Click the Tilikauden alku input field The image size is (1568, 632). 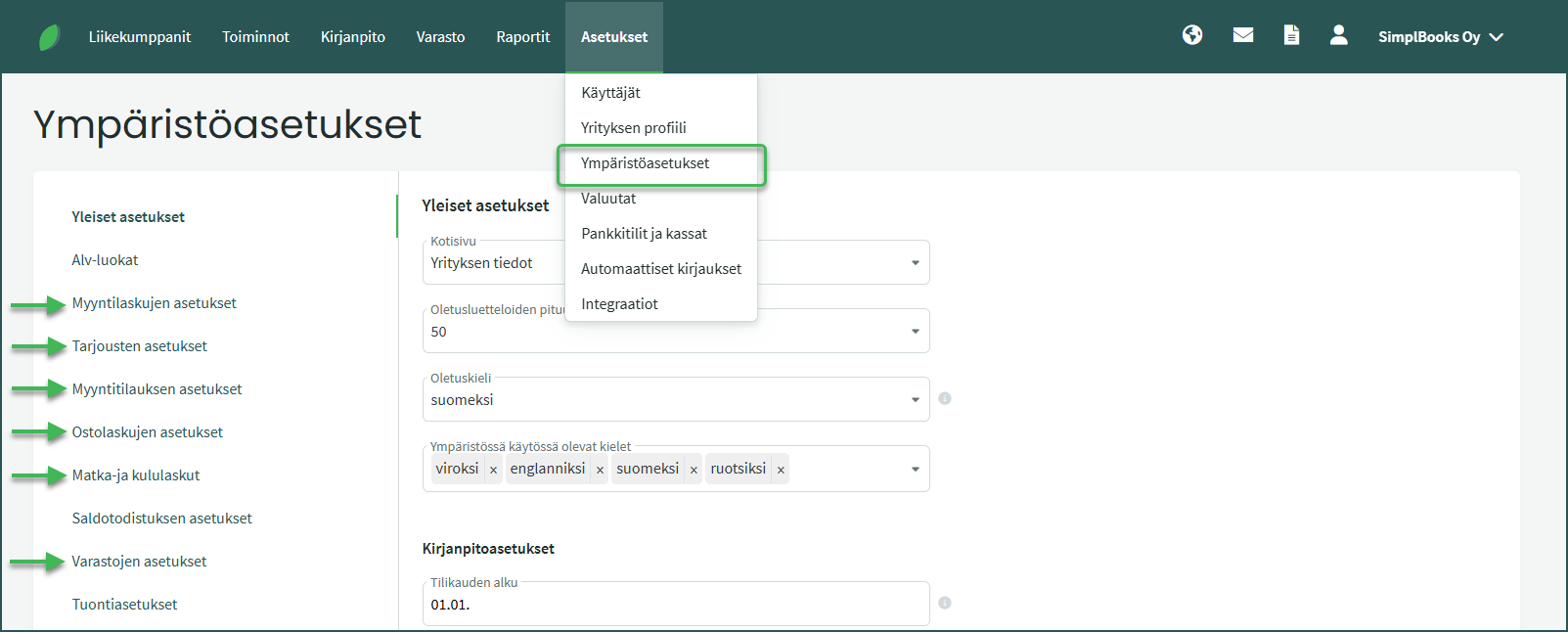point(675,605)
